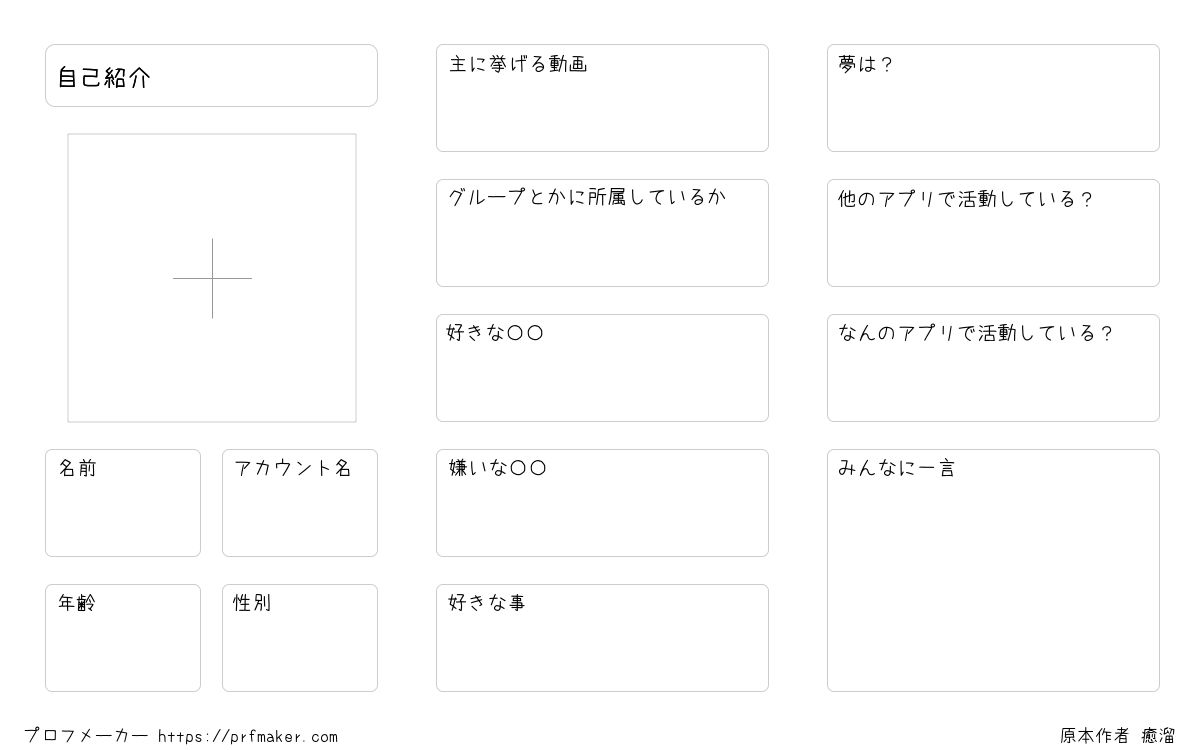Select the square profile image area
This screenshot has height=750, width=1200.
click(212, 278)
